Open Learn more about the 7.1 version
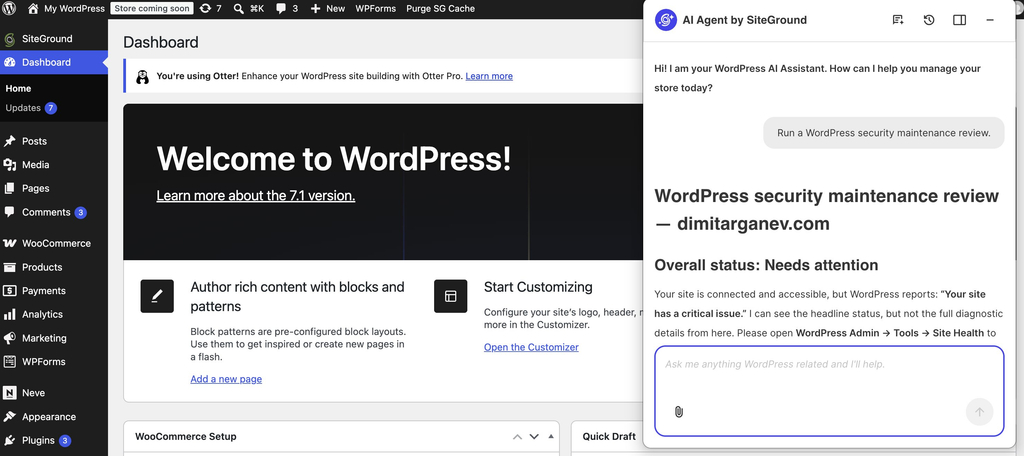Image resolution: width=1024 pixels, height=456 pixels. click(x=256, y=195)
